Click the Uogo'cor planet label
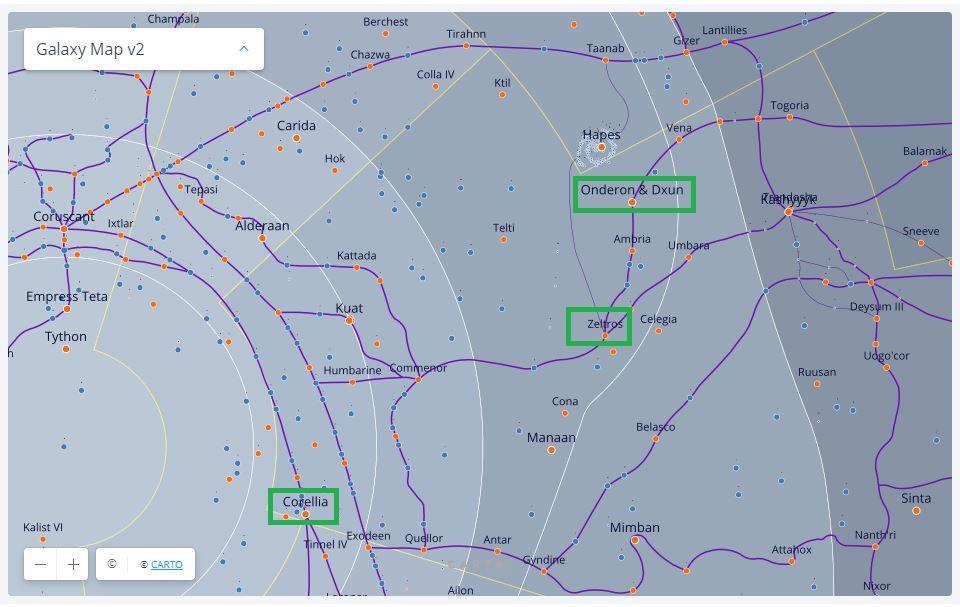The width and height of the screenshot is (960, 607). pos(886,355)
